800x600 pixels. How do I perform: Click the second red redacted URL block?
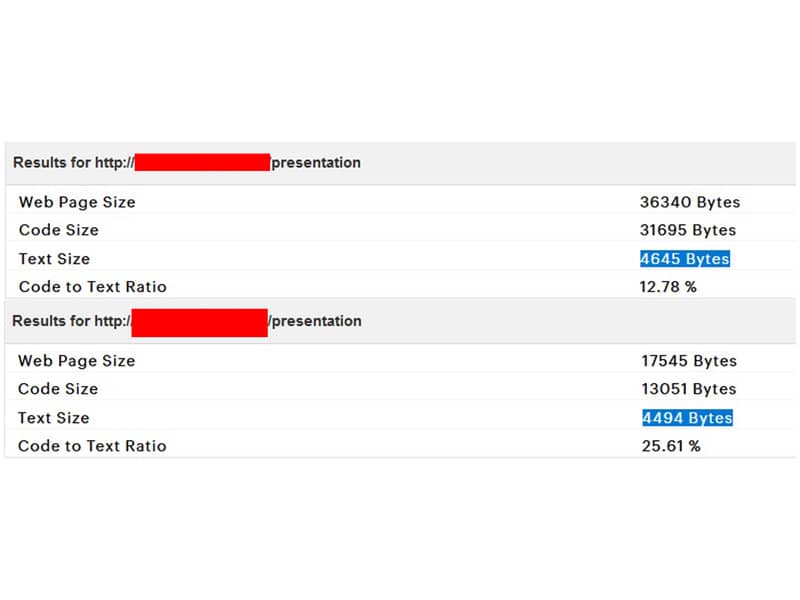(199, 322)
